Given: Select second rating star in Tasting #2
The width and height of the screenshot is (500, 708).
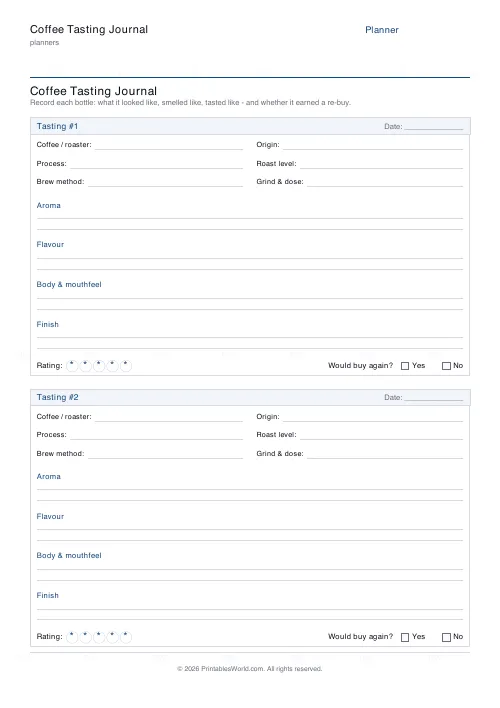Looking at the screenshot, I should click(85, 637).
